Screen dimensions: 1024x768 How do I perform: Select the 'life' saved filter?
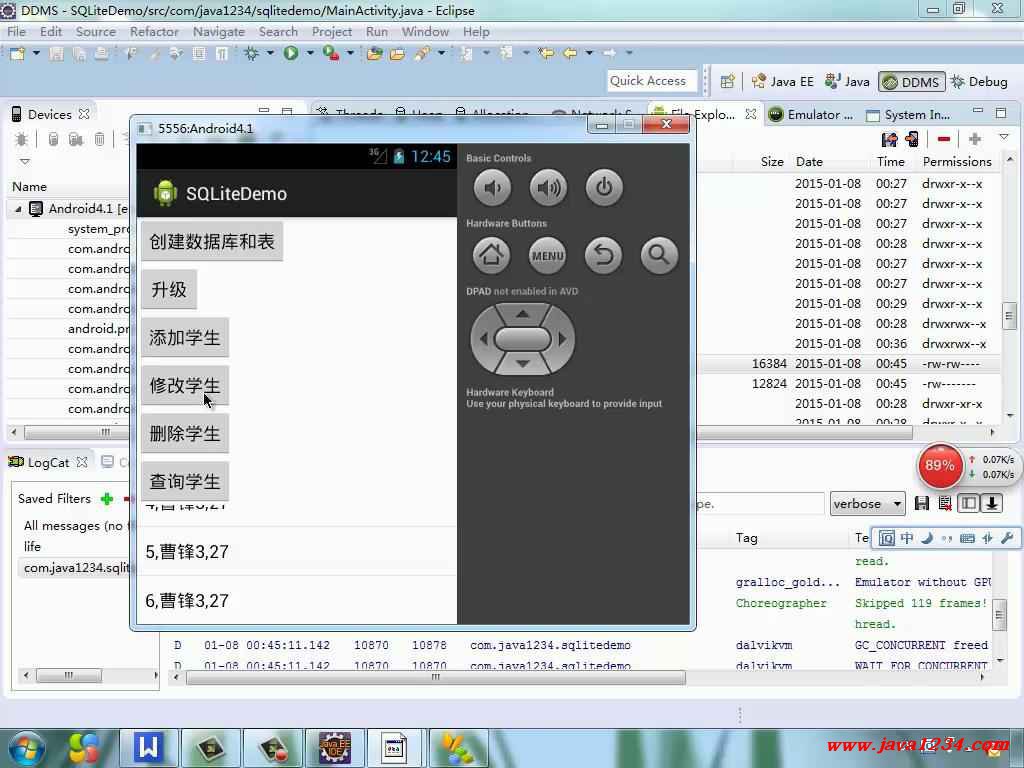[x=32, y=547]
